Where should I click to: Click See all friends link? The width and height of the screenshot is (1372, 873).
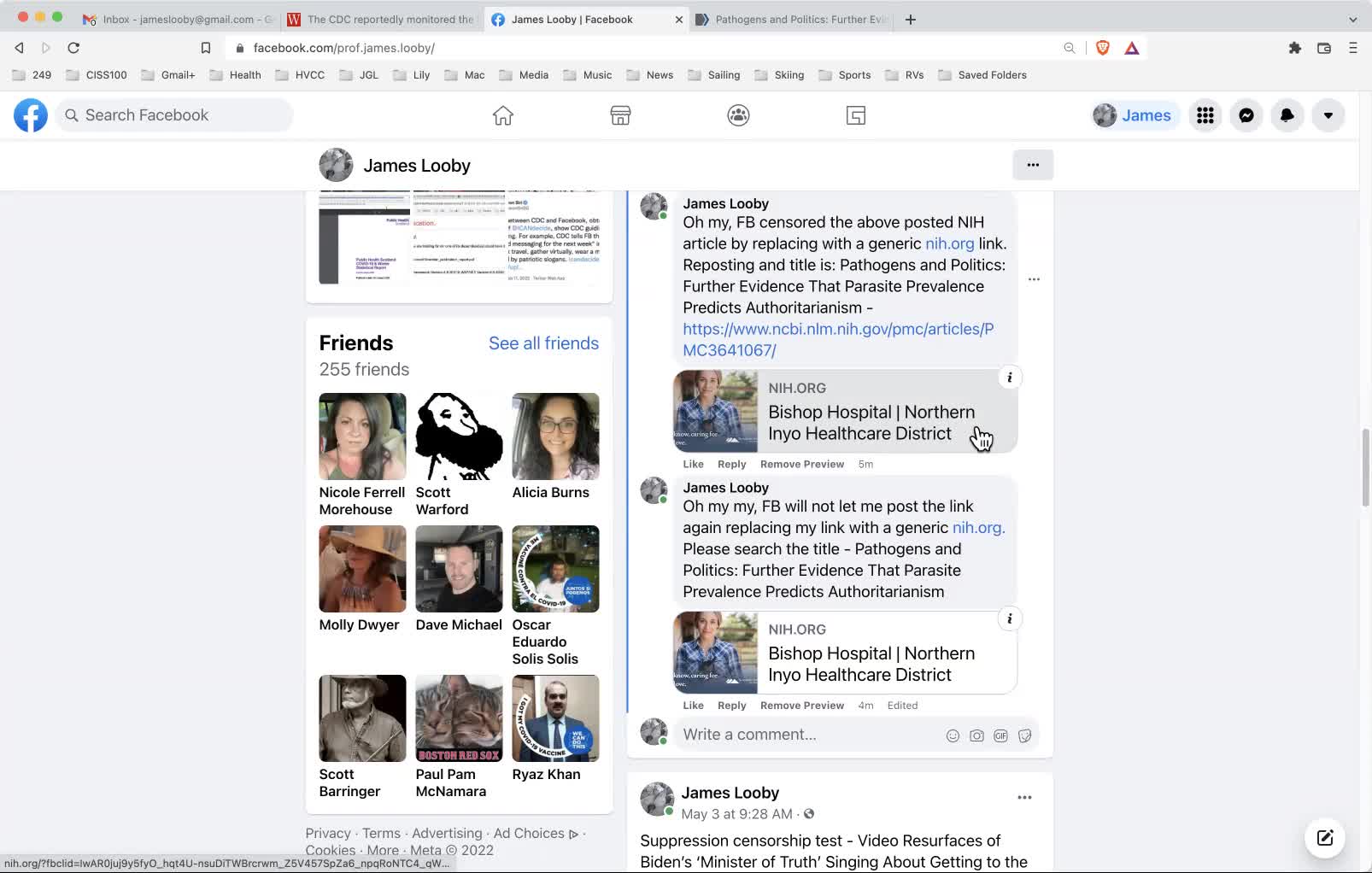(x=543, y=343)
